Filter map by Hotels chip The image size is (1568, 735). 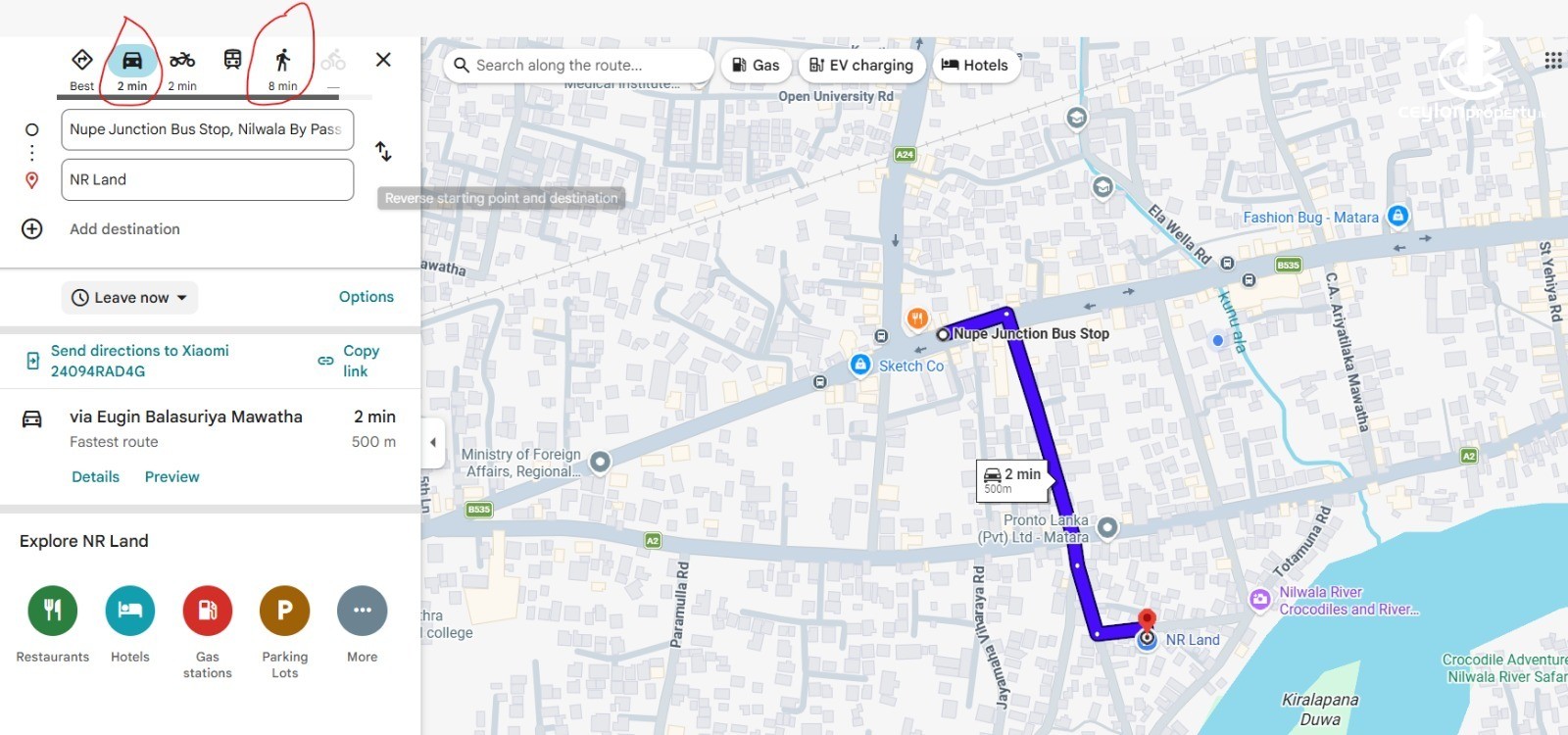(975, 66)
